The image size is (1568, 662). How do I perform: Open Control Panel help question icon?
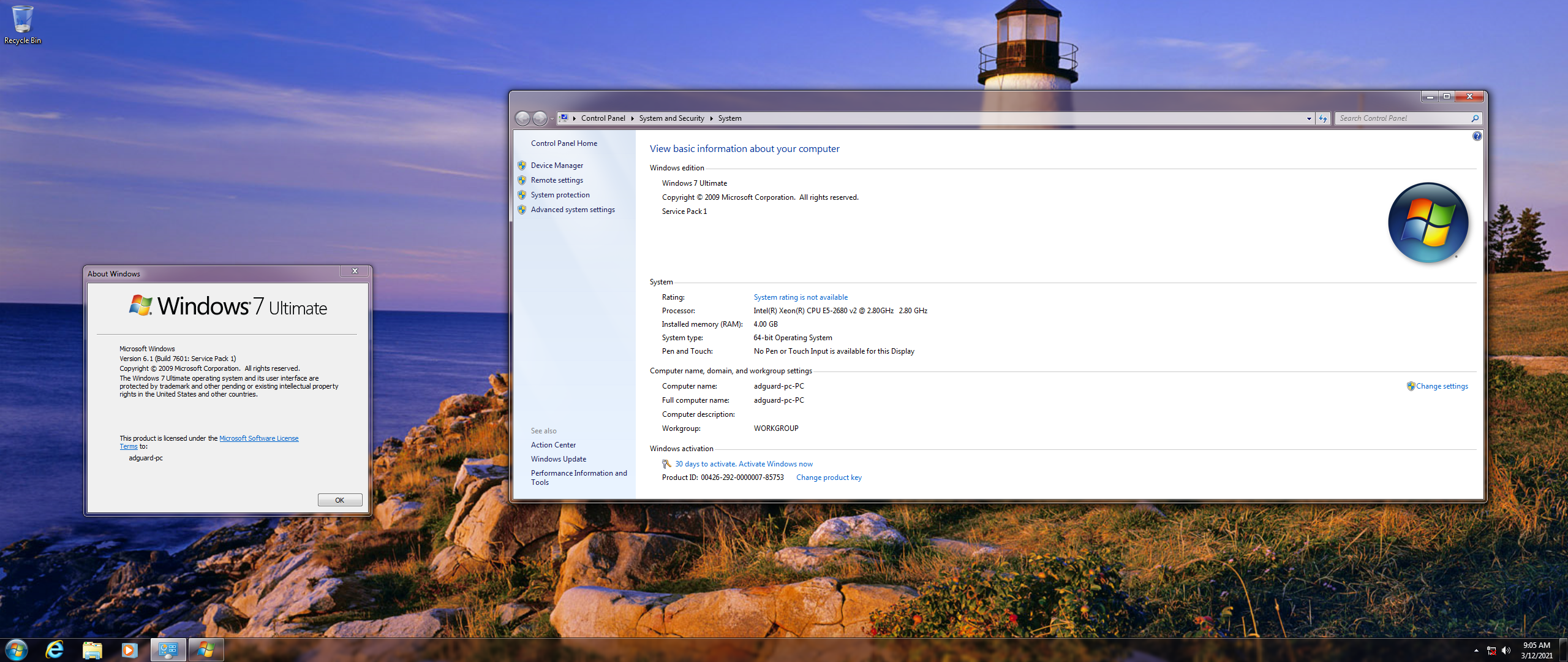[x=1477, y=136]
